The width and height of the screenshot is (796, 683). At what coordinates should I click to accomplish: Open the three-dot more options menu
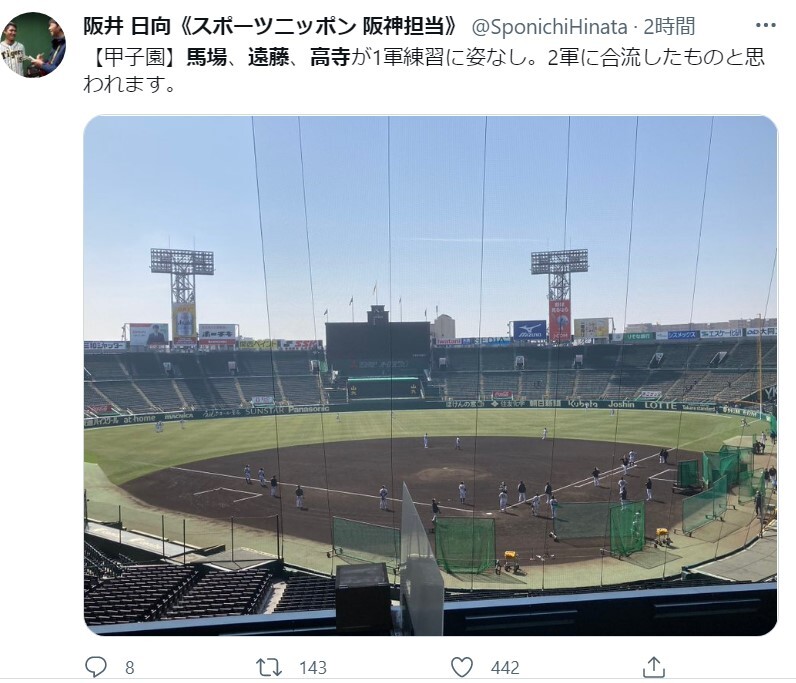(x=766, y=25)
